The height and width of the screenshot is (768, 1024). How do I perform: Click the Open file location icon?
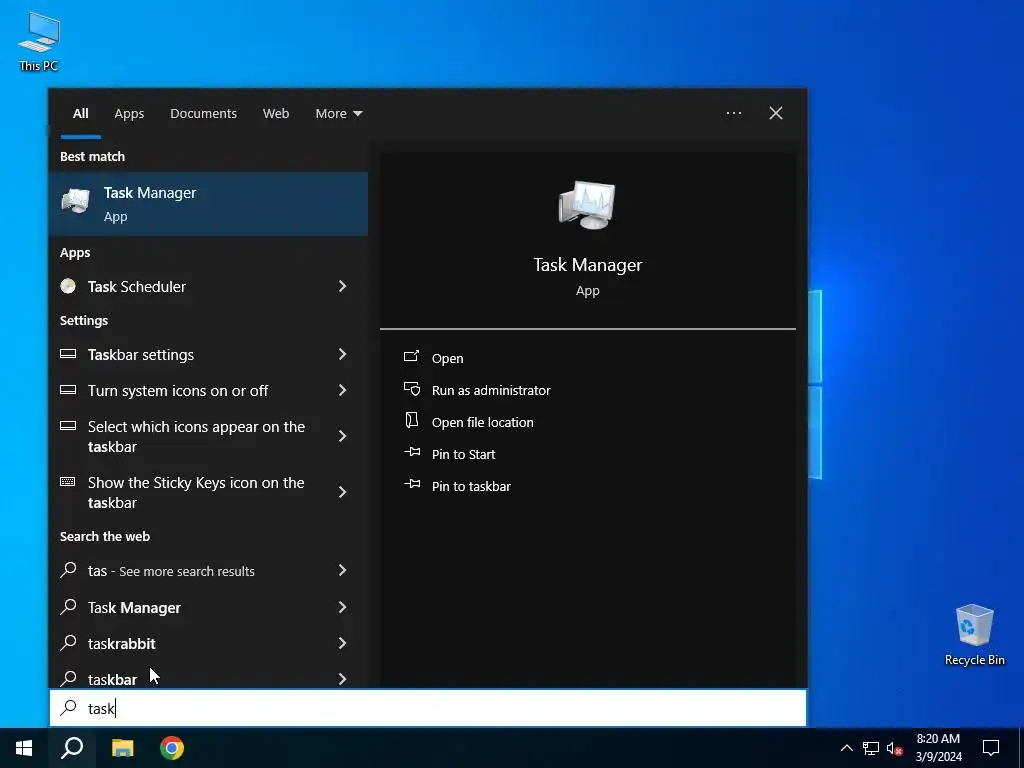[x=411, y=420]
